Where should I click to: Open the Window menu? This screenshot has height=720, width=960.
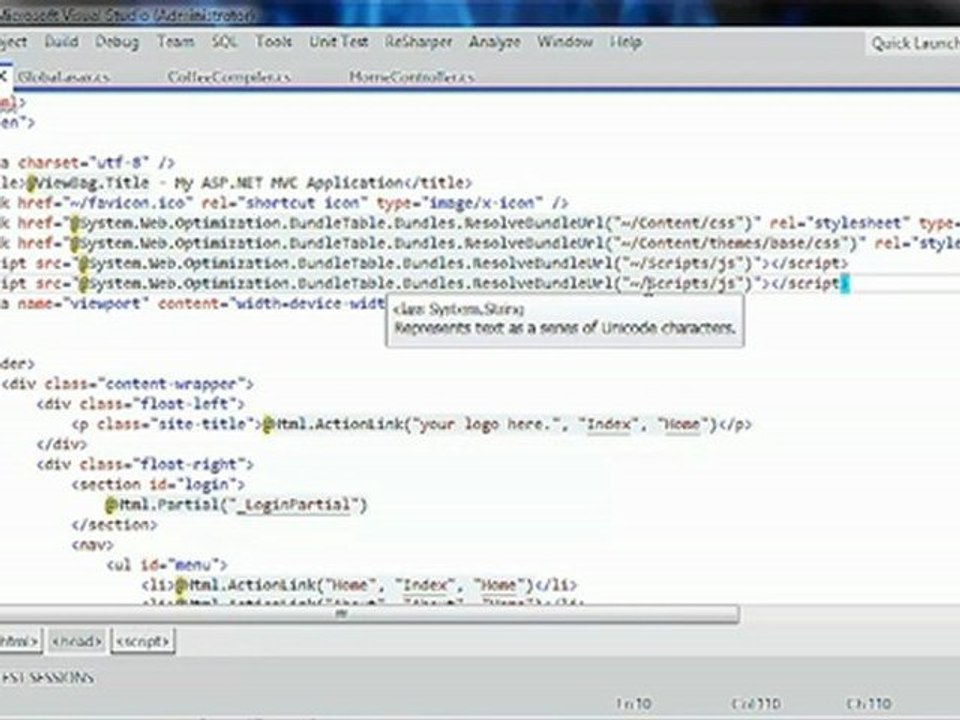click(564, 42)
